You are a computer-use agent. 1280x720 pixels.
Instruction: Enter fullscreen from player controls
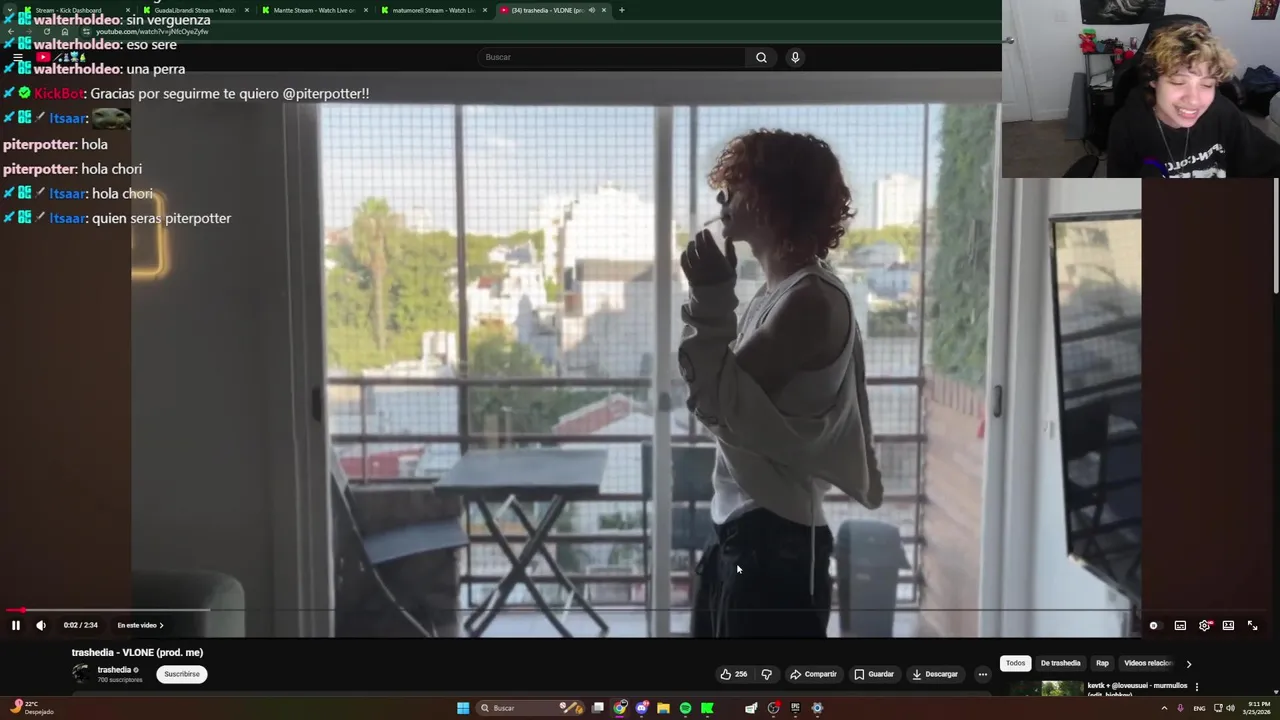pyautogui.click(x=1252, y=625)
